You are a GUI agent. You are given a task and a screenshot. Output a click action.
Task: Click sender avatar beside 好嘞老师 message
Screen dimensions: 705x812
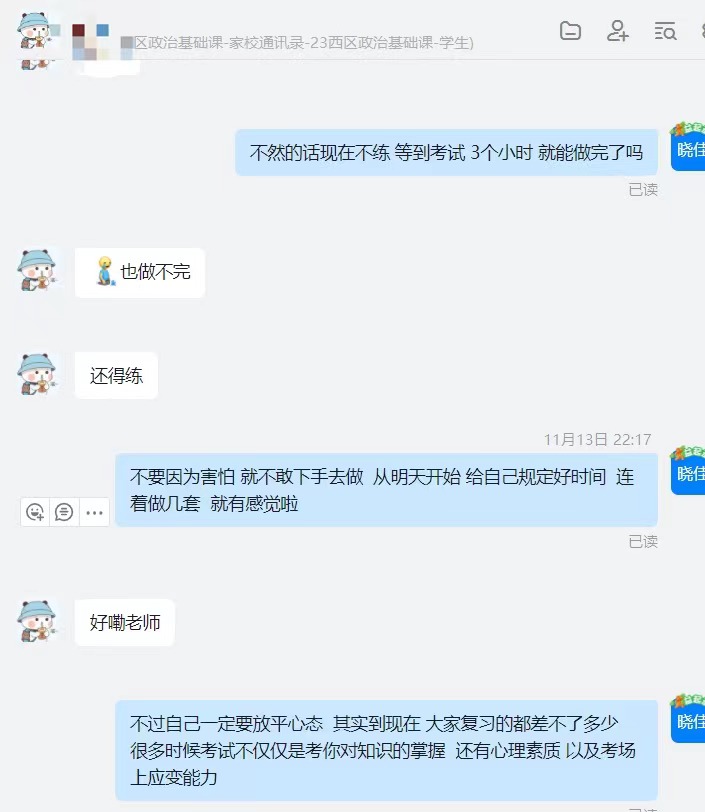pyautogui.click(x=37, y=621)
